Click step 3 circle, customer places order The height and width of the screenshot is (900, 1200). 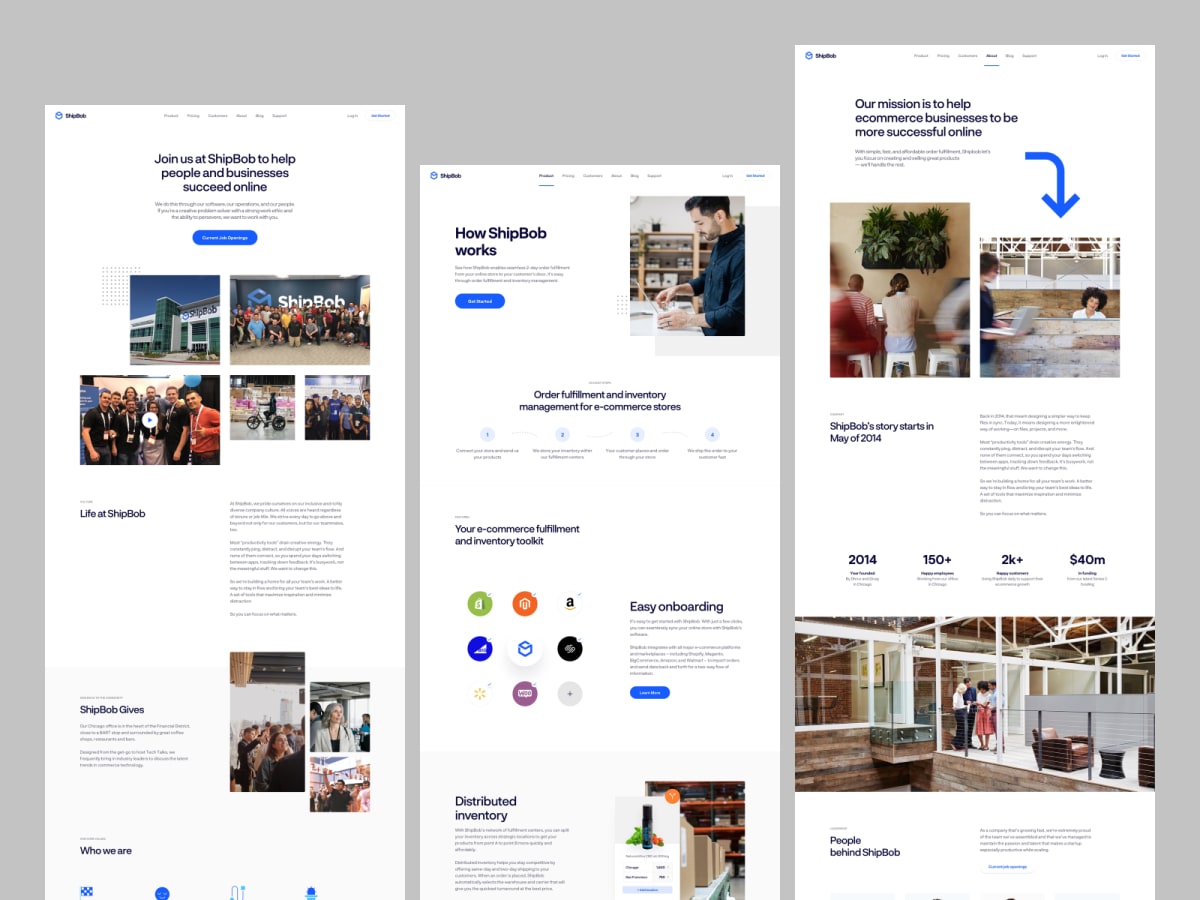637,435
